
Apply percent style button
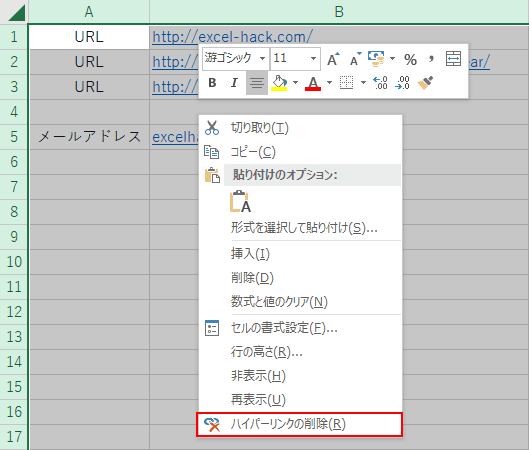pos(410,60)
